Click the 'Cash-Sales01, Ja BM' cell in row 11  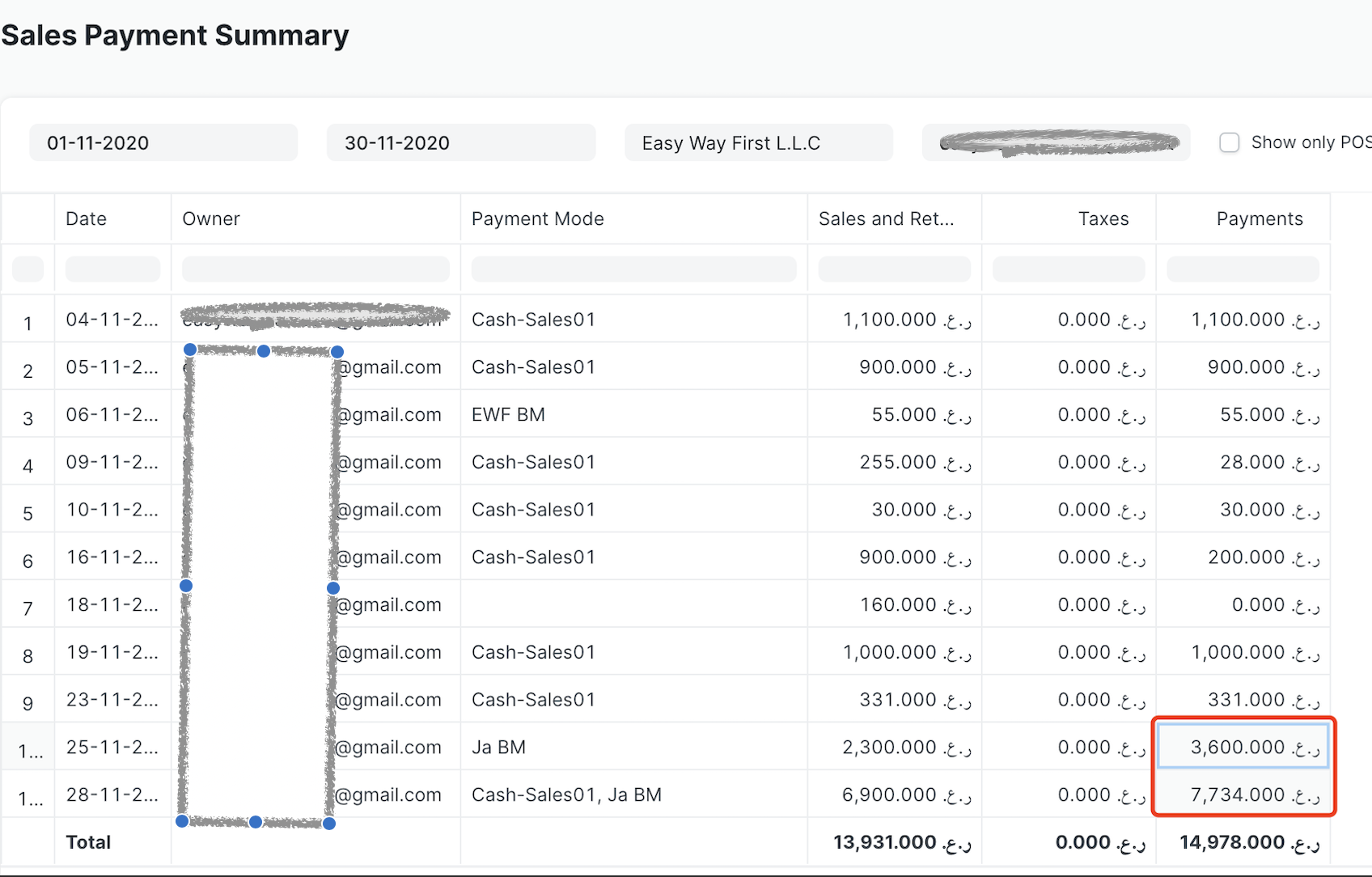pos(567,794)
